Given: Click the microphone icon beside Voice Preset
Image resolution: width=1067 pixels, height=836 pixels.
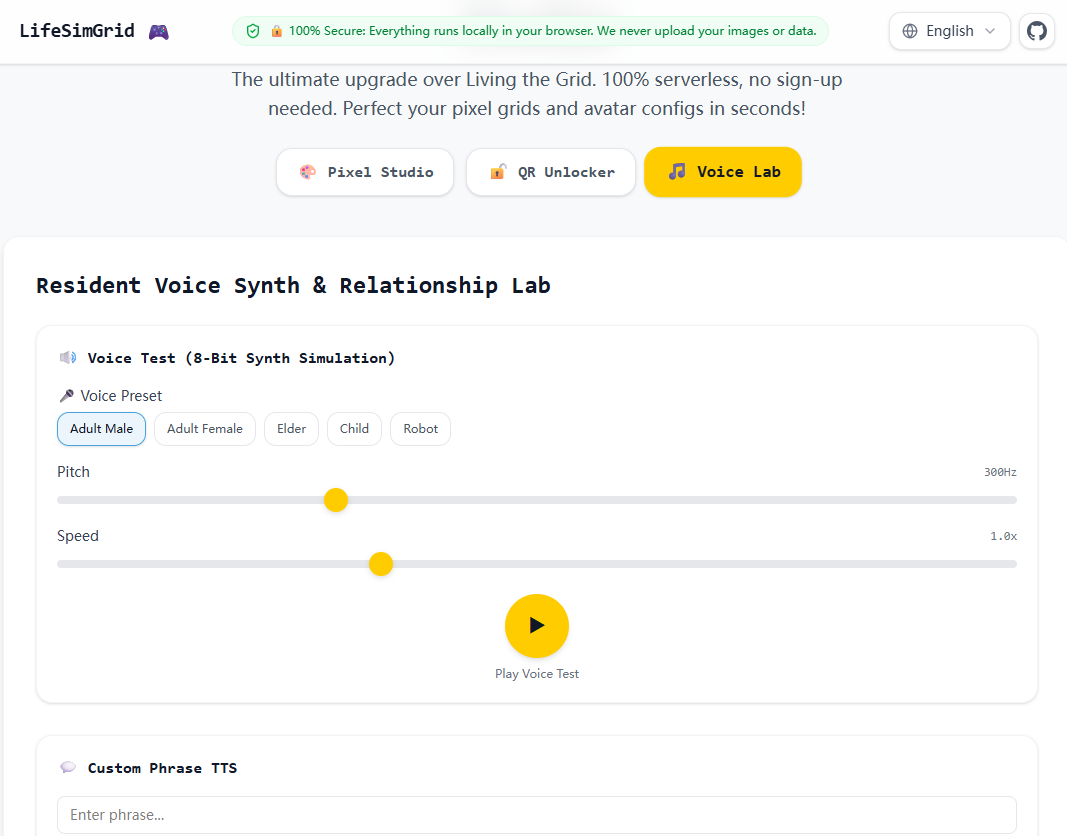Looking at the screenshot, I should (x=67, y=395).
